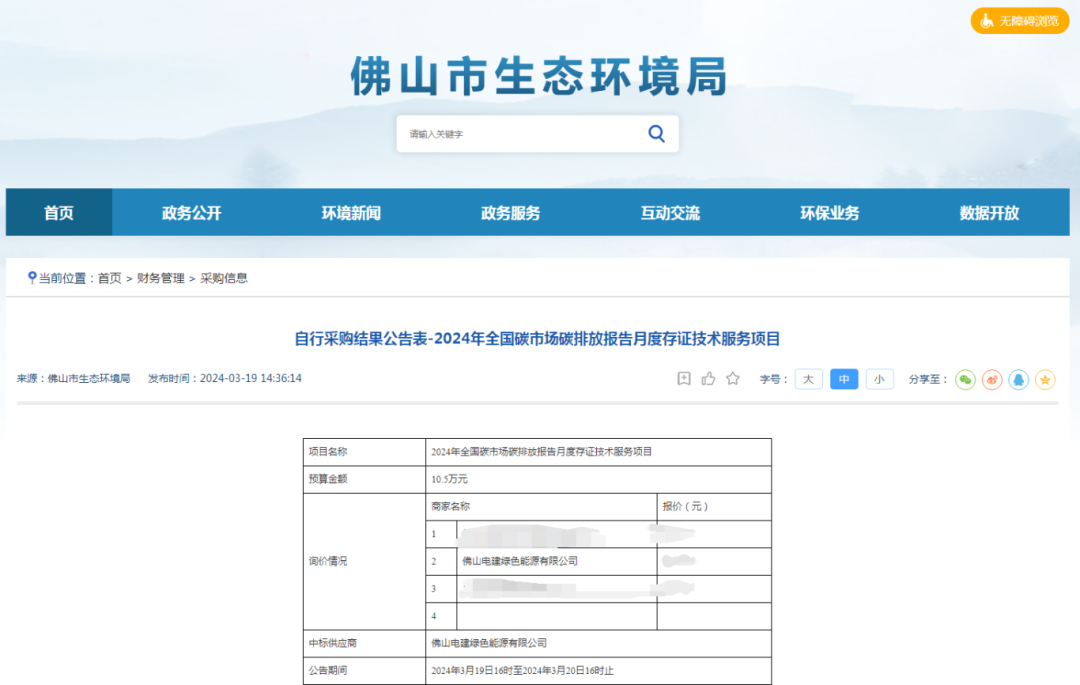Star the article as a favorite
Viewport: 1080px width, 685px height.
[x=733, y=378]
